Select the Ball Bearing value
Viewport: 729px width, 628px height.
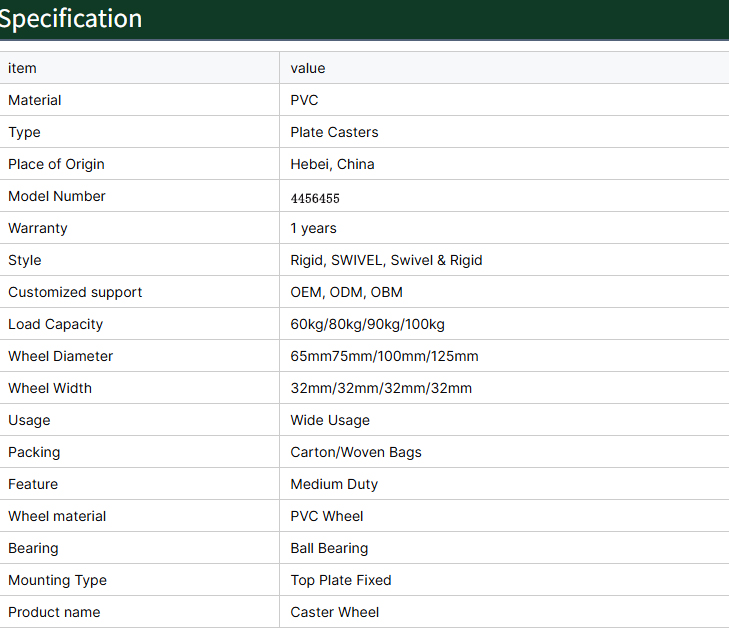coord(329,549)
